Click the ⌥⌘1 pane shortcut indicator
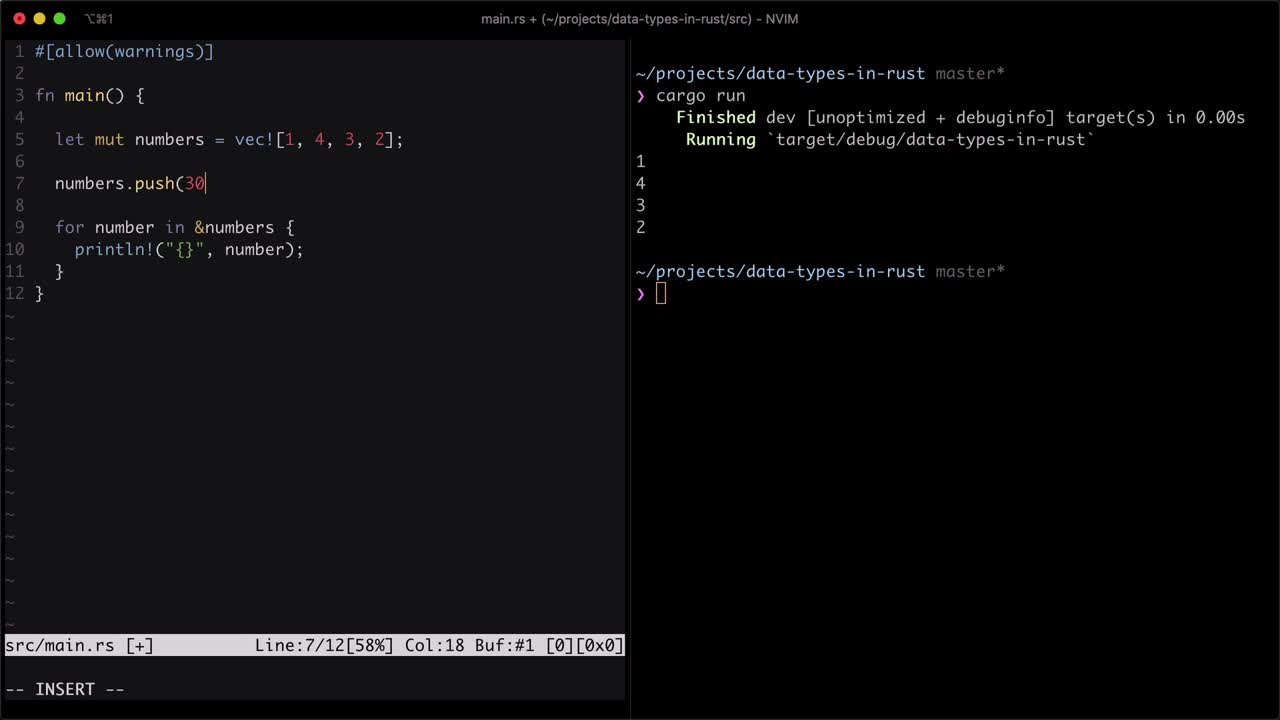1280x720 pixels. coord(99,19)
